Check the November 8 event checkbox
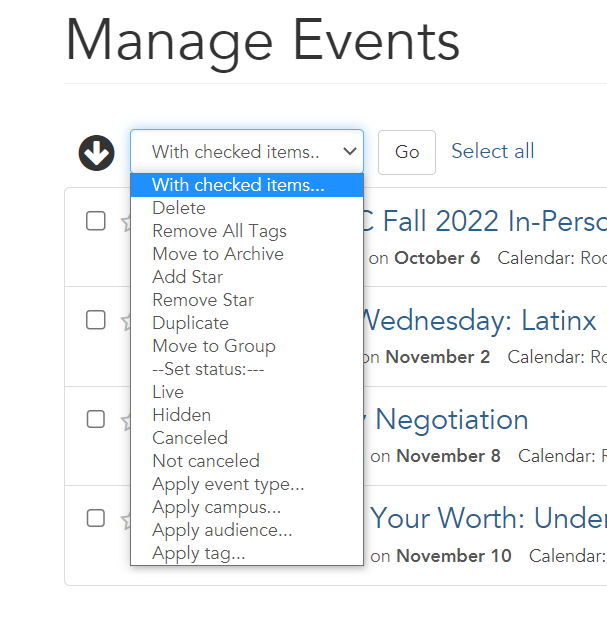 [x=95, y=419]
